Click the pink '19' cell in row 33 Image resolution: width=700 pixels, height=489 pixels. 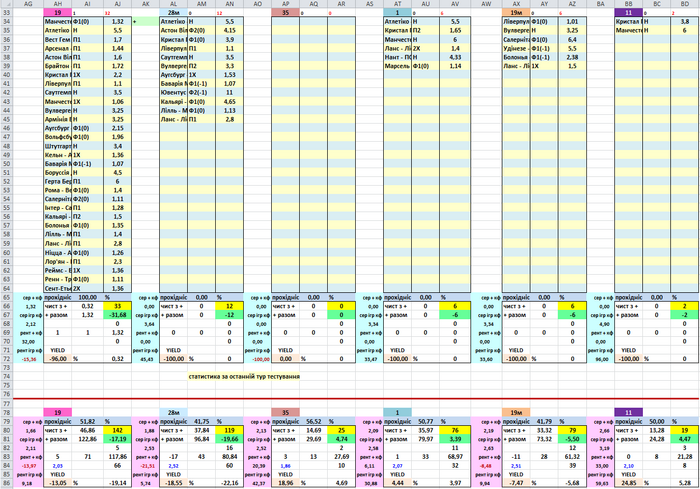pyautogui.click(x=58, y=13)
